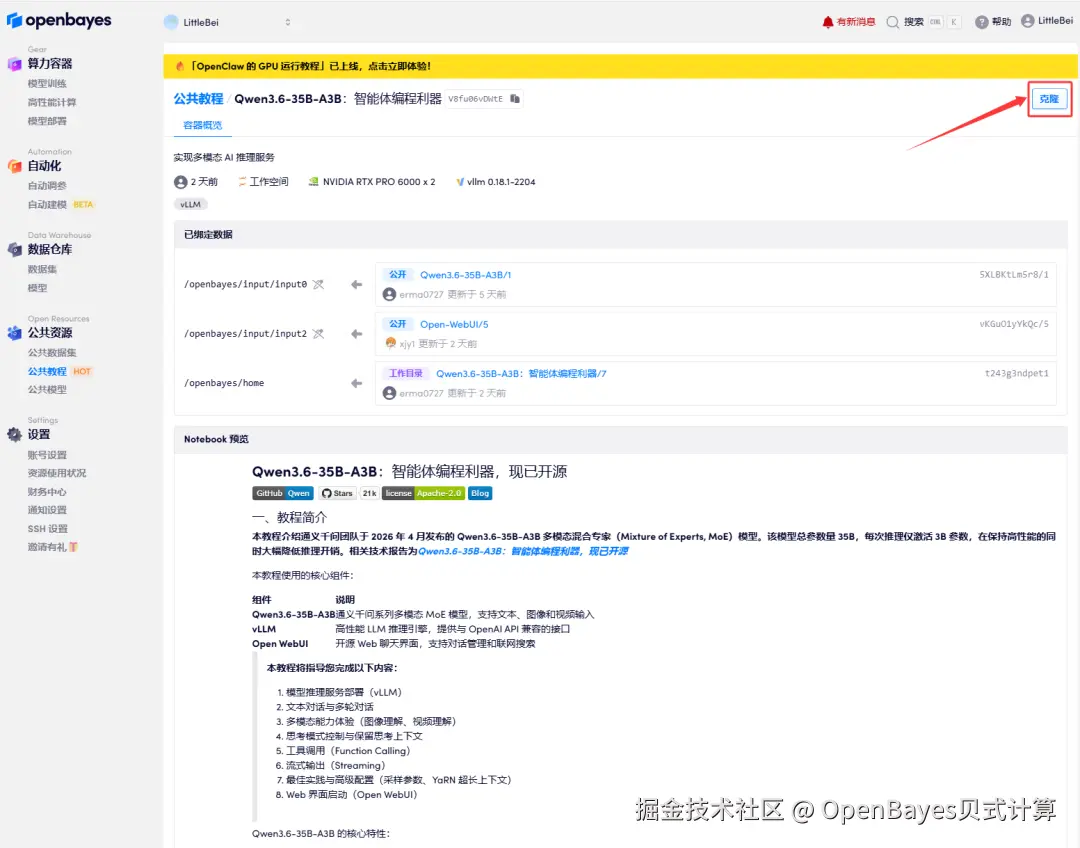The image size is (1080, 848).
Task: Click the 克隆 button
Action: tap(1049, 99)
